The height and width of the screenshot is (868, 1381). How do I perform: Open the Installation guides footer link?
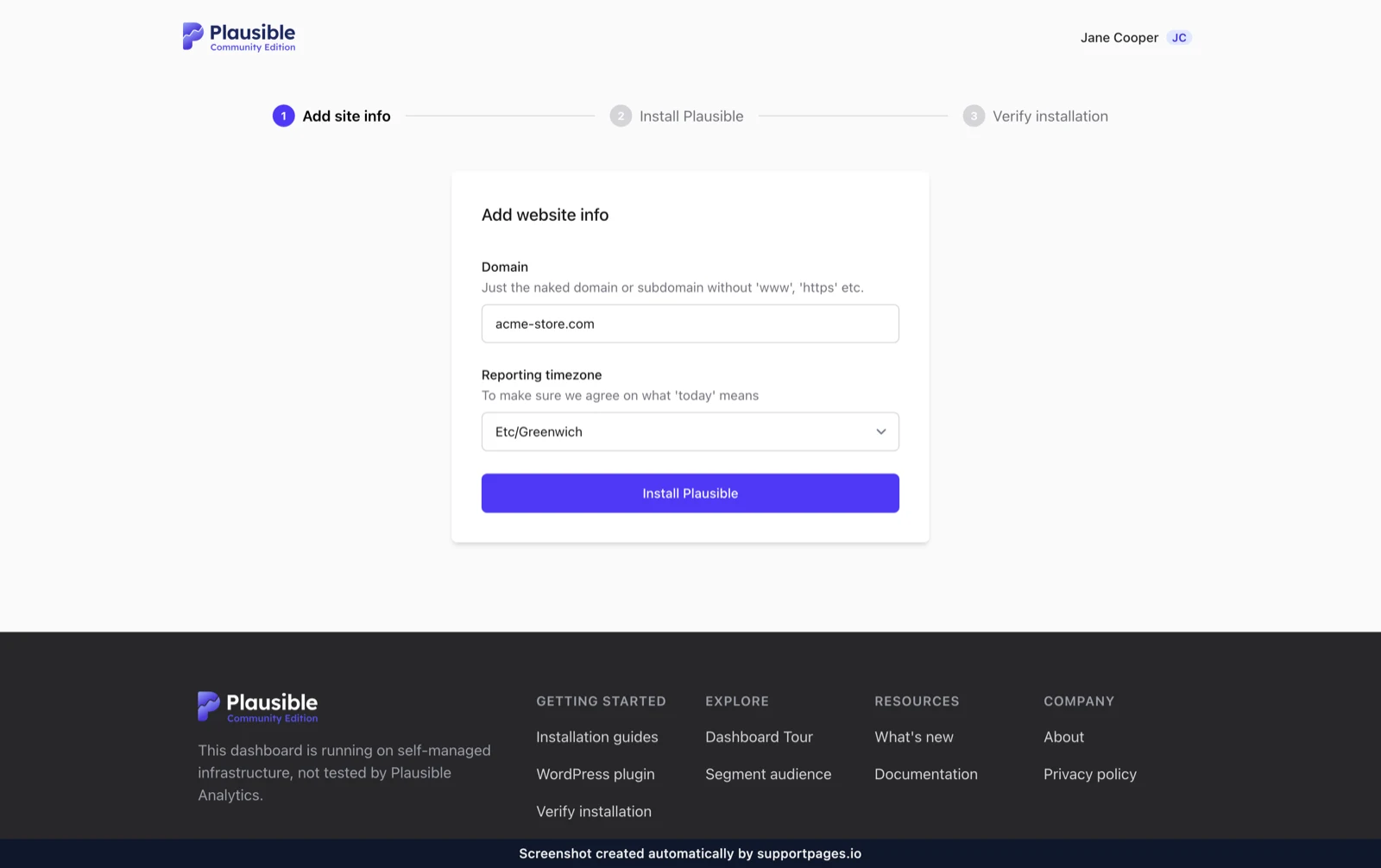(597, 737)
